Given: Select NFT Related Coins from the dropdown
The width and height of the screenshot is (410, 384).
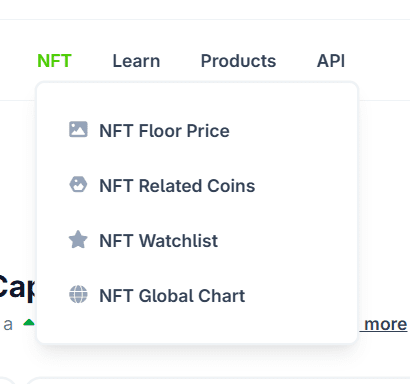Looking at the screenshot, I should coord(177,186).
